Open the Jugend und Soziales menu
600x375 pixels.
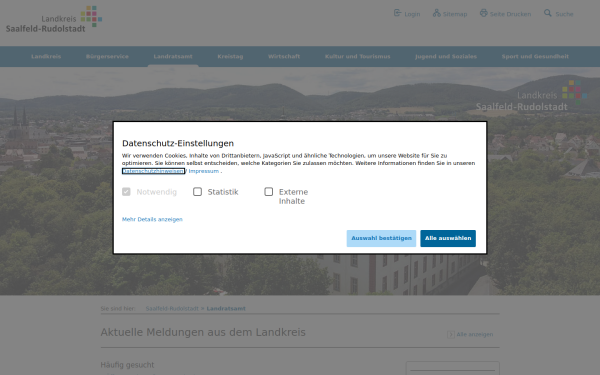446,56
